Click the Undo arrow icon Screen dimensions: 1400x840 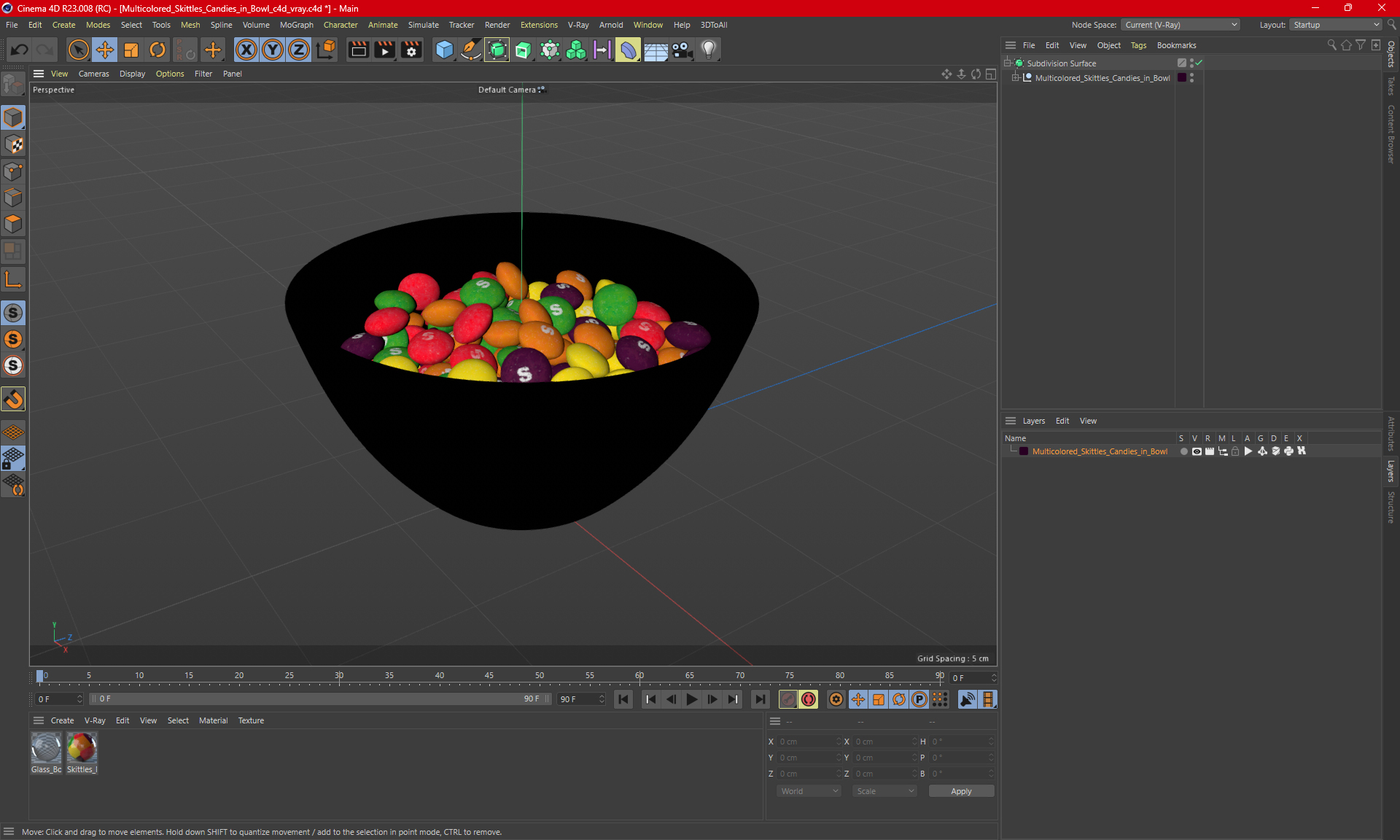20,50
